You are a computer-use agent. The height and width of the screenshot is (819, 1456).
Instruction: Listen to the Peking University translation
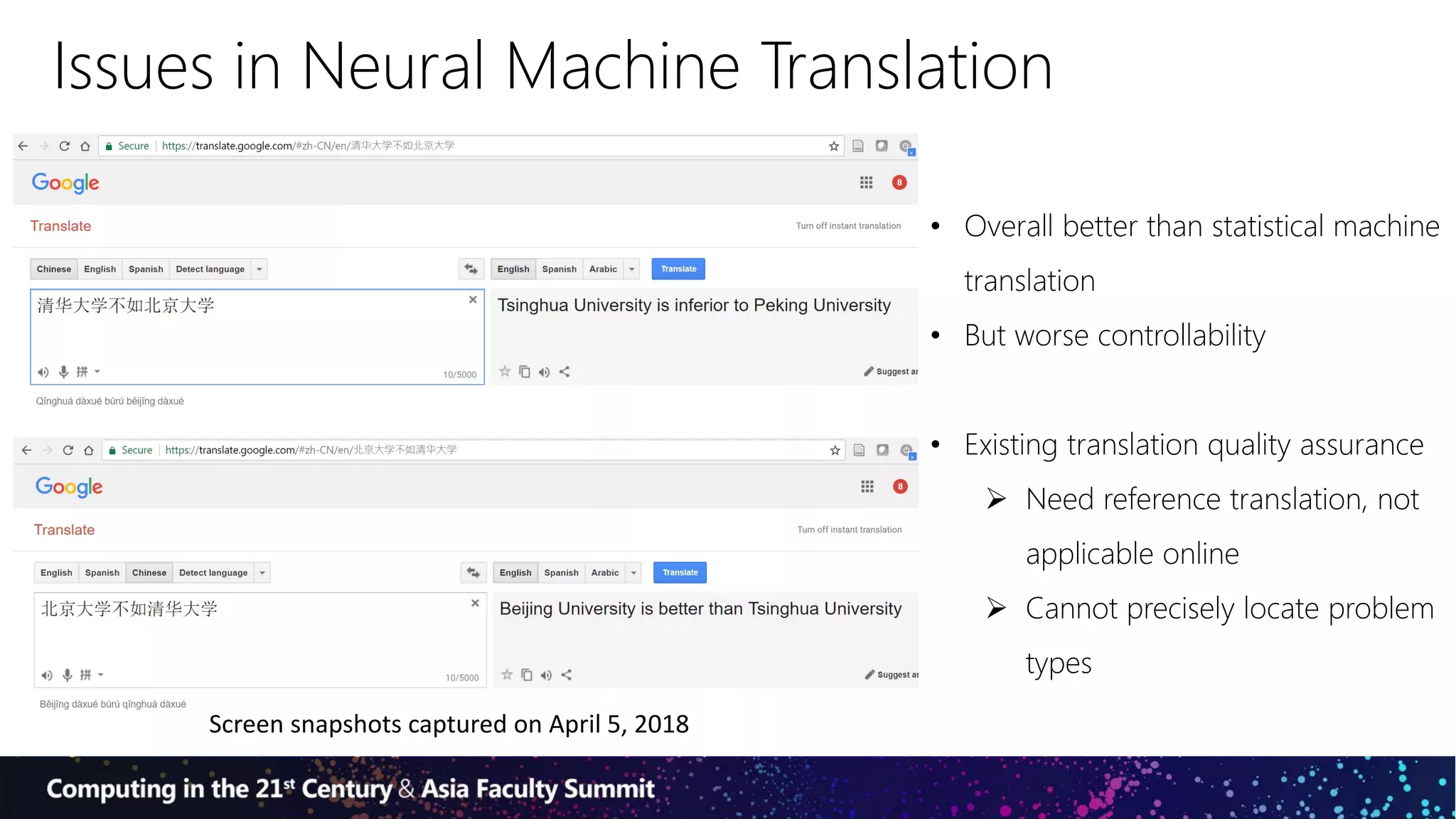[x=544, y=372]
